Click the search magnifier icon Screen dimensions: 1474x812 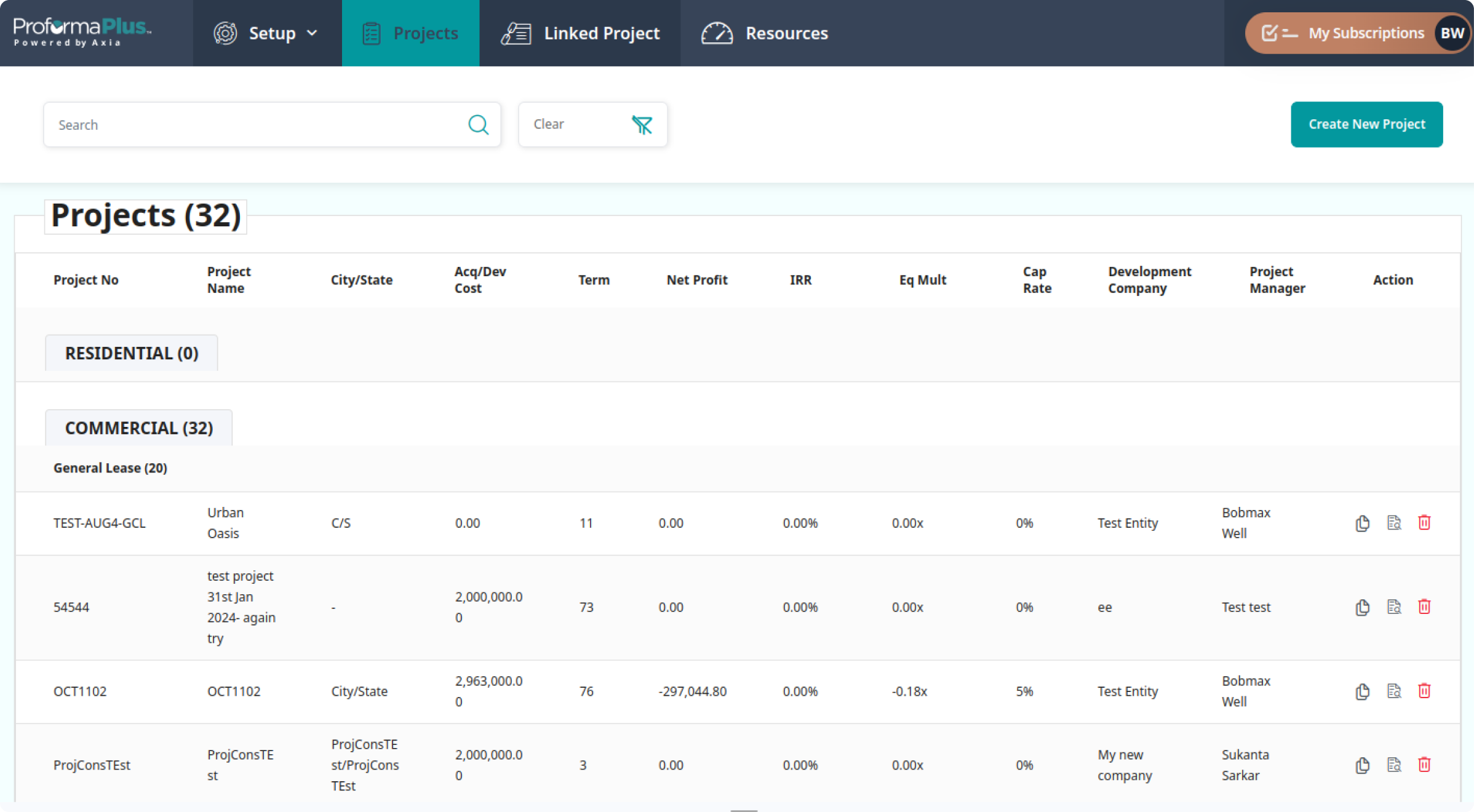(x=478, y=125)
